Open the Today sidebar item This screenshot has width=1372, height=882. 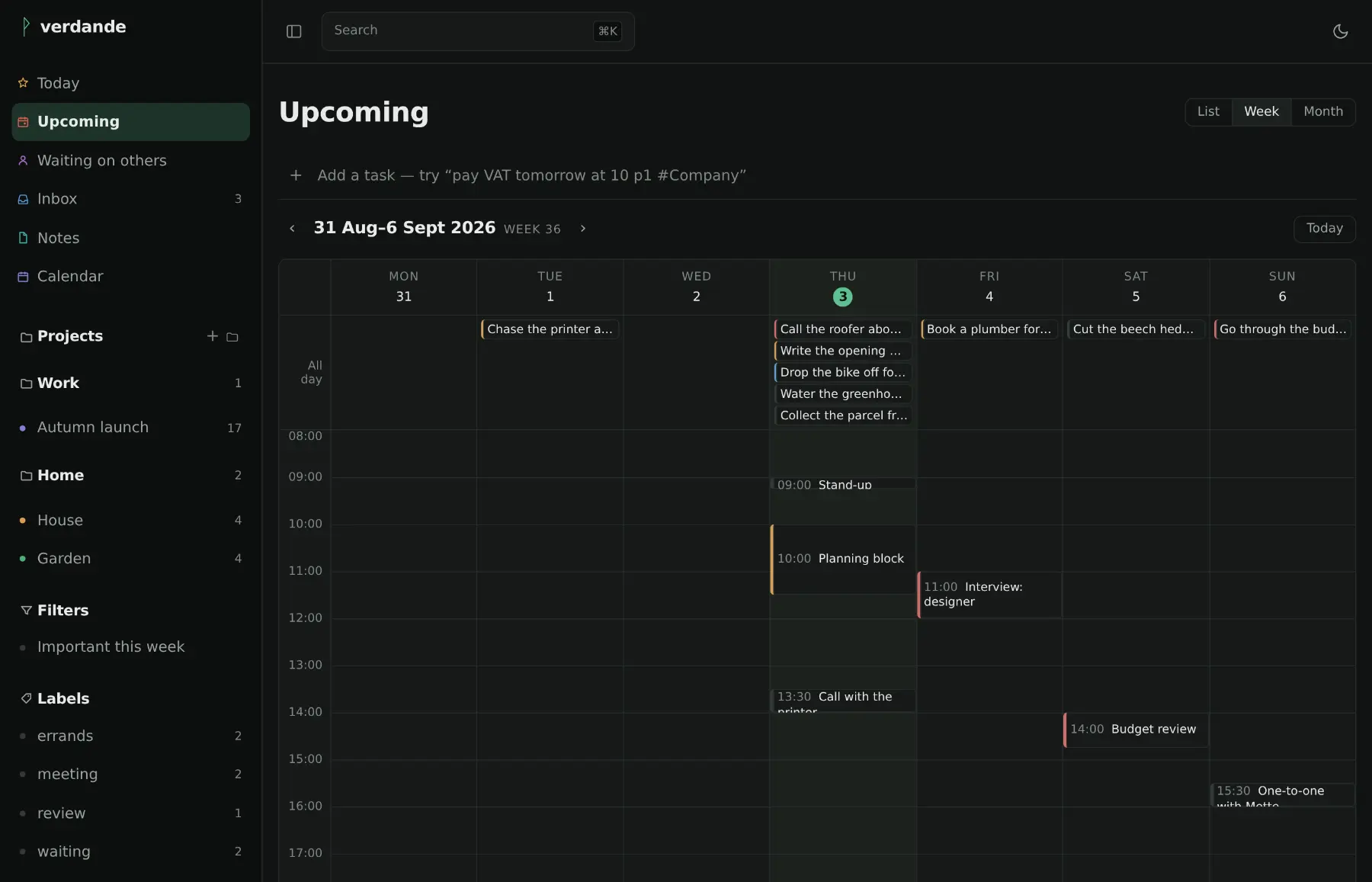(x=130, y=83)
